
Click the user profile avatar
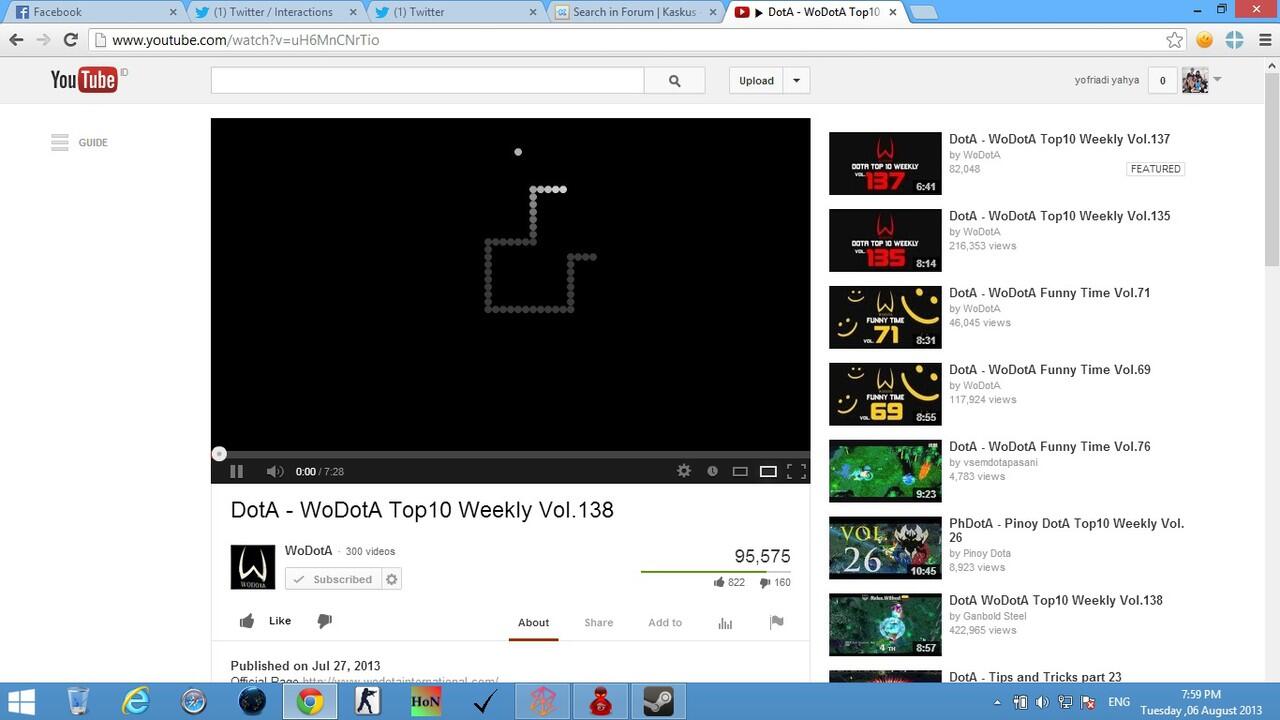tap(1195, 81)
